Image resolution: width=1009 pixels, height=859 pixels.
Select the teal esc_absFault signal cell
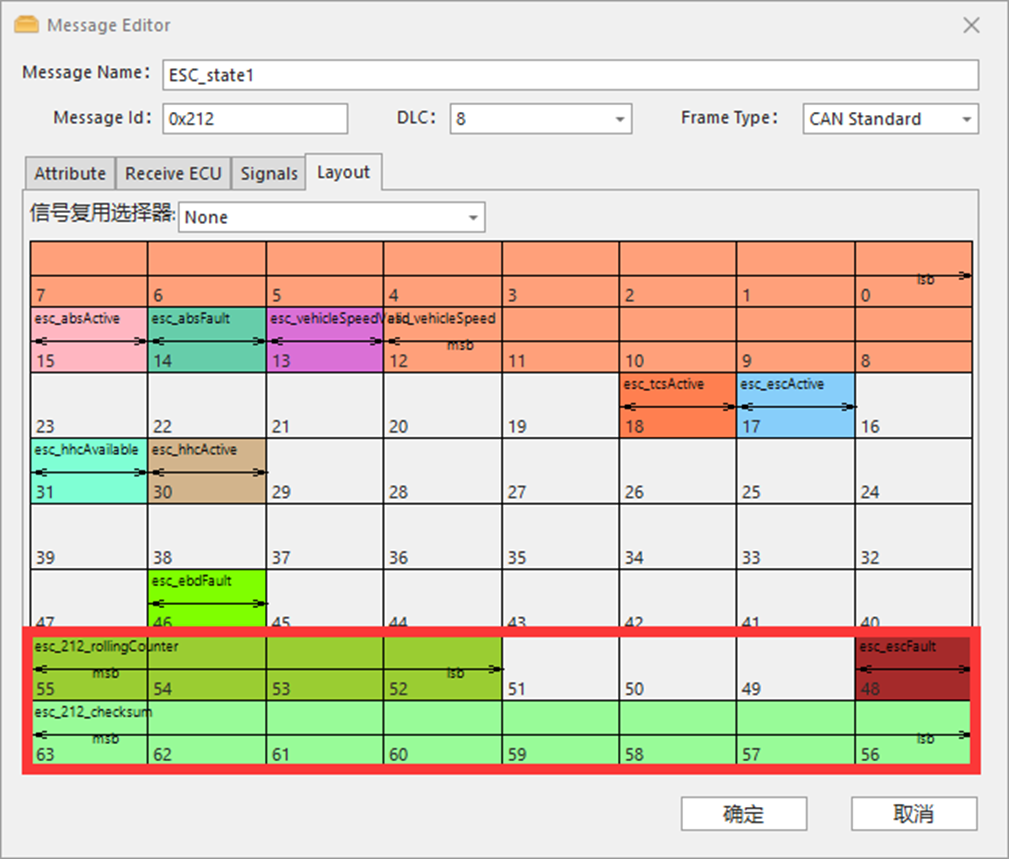207,339
